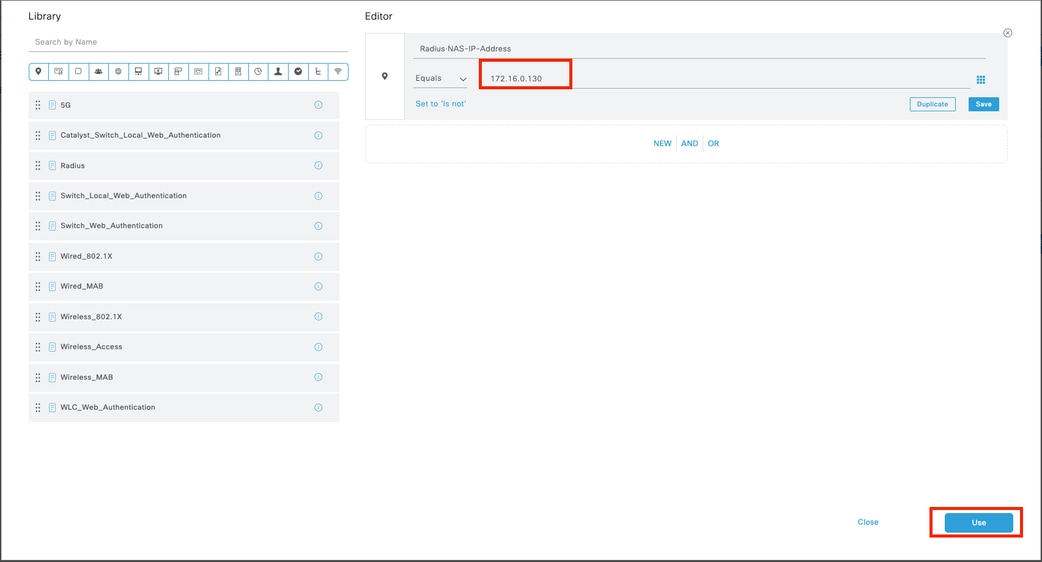
Task: Select the document edit filter icon
Action: (218, 71)
